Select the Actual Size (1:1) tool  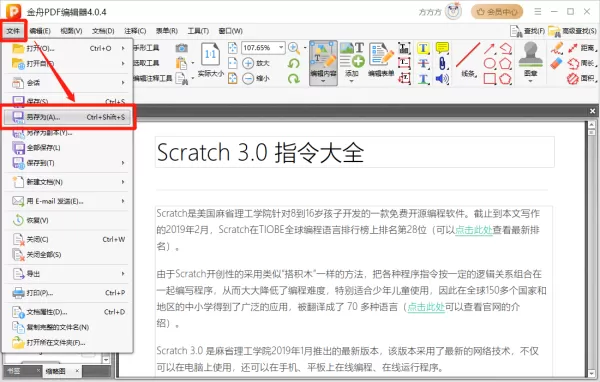pos(210,59)
